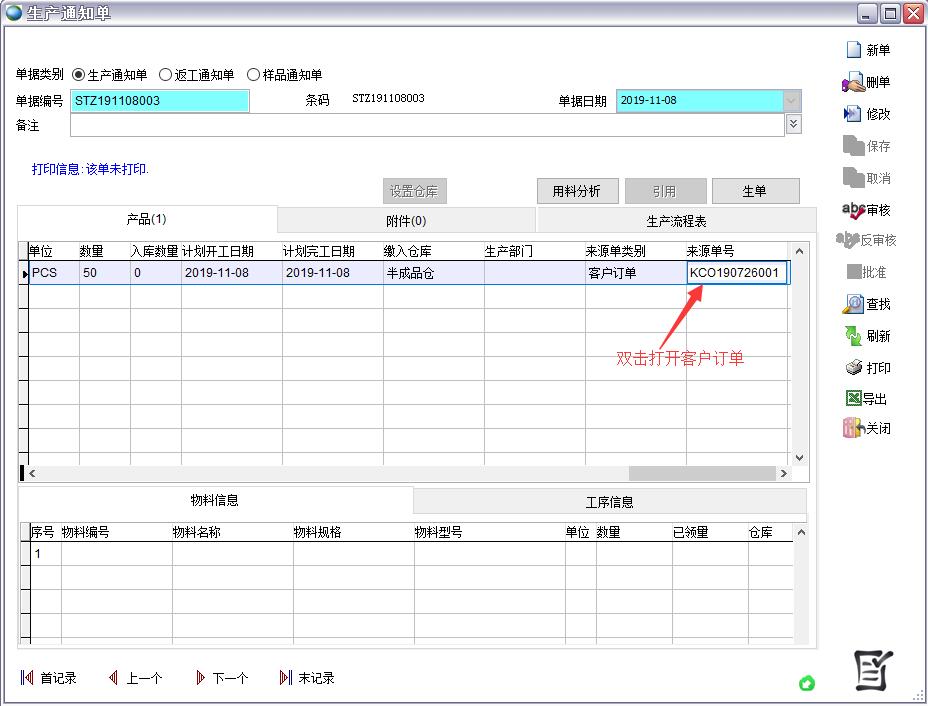Switch to the 附件(0) tab
928x706 pixels.
click(406, 221)
